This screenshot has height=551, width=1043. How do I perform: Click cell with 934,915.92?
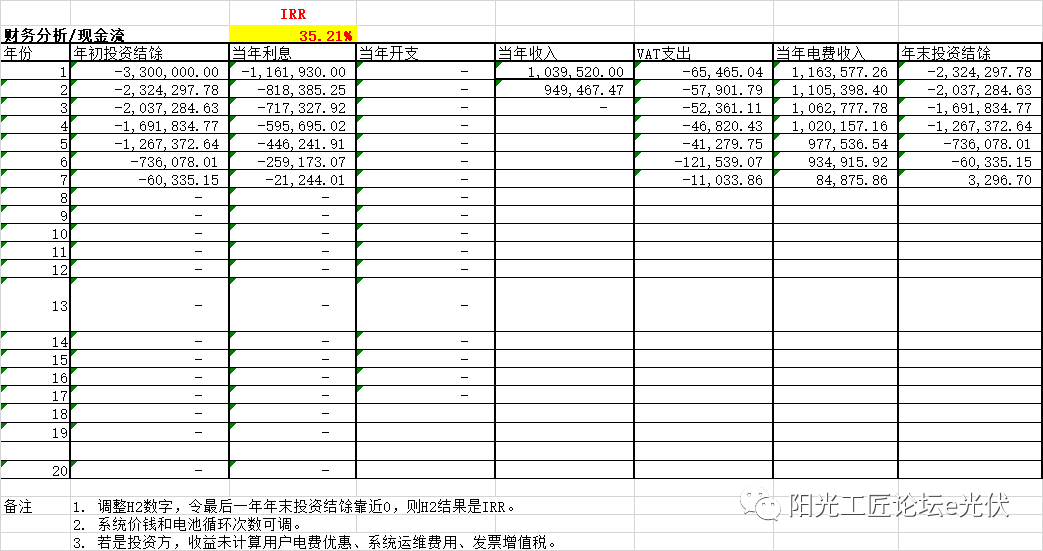click(x=835, y=162)
